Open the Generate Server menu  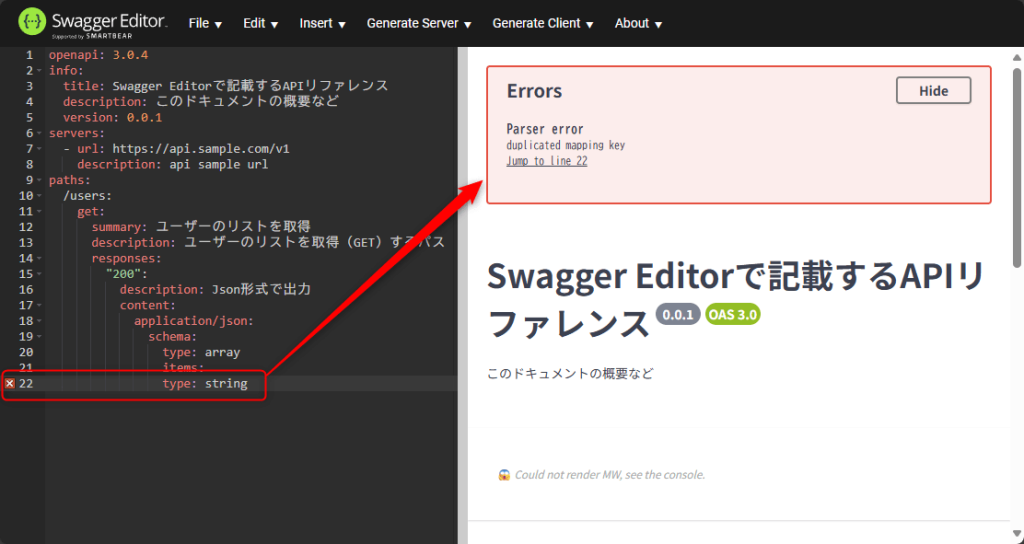tap(419, 24)
